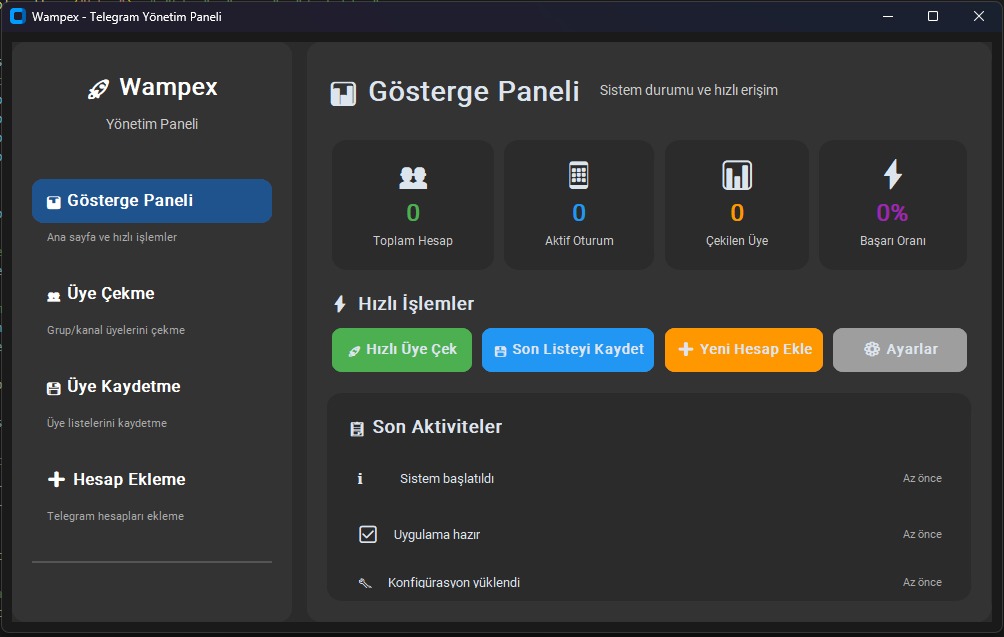This screenshot has width=1004, height=637.
Task: Click the Son Aktiviteler list icon
Action: point(357,428)
